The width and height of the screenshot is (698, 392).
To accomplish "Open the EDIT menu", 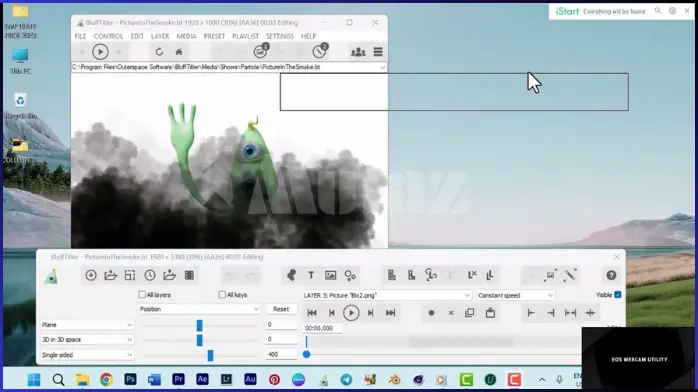I will coord(137,36).
